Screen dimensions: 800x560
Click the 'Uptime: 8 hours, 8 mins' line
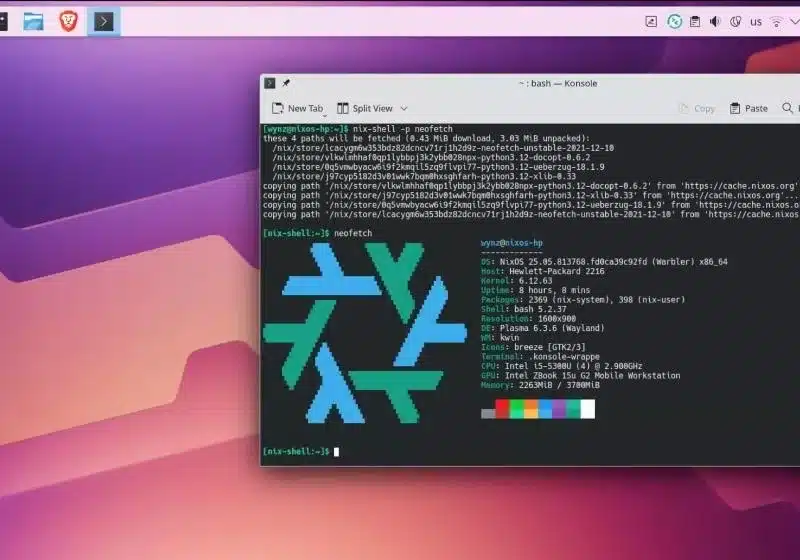535,290
